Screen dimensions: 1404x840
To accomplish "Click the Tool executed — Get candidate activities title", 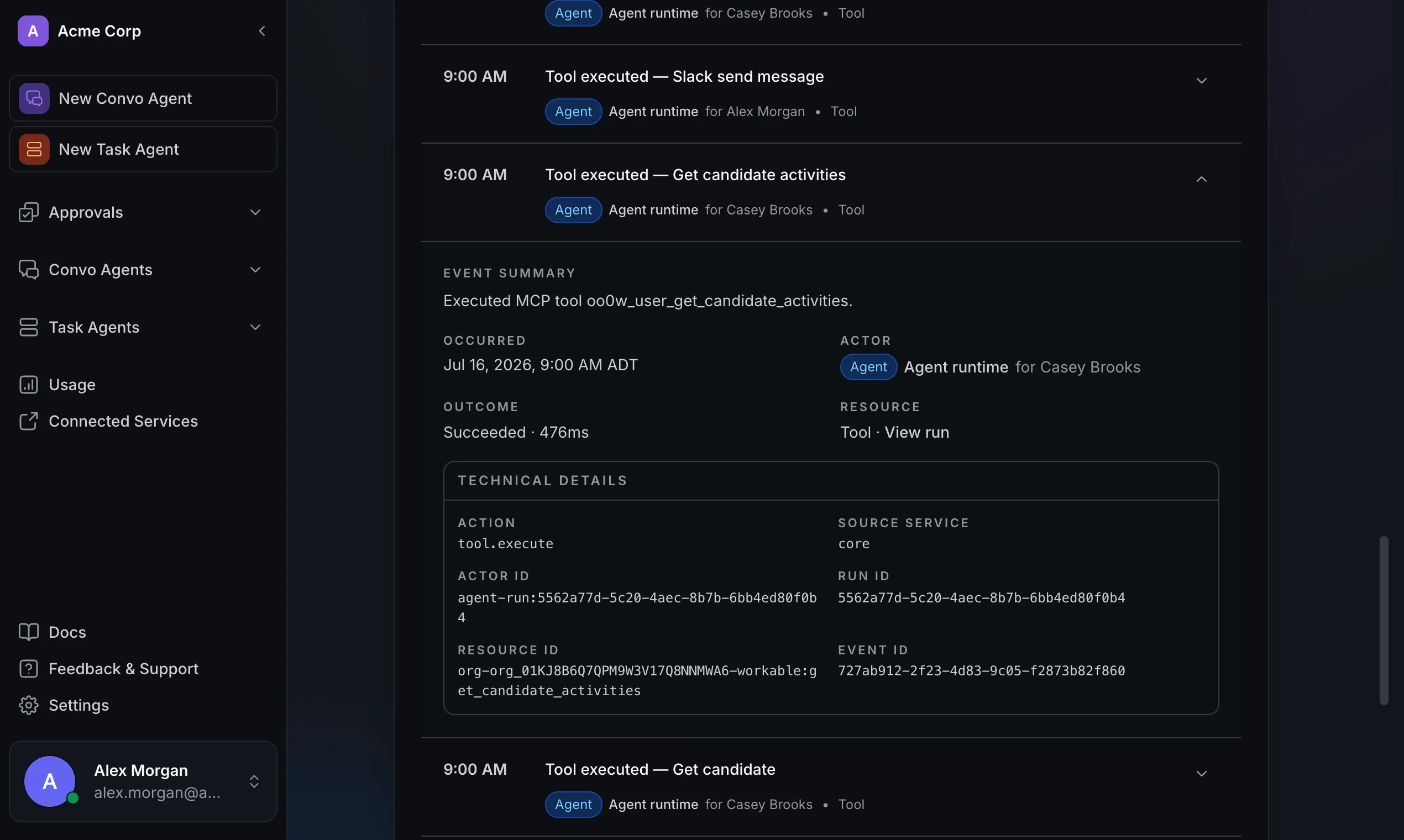I will [695, 175].
